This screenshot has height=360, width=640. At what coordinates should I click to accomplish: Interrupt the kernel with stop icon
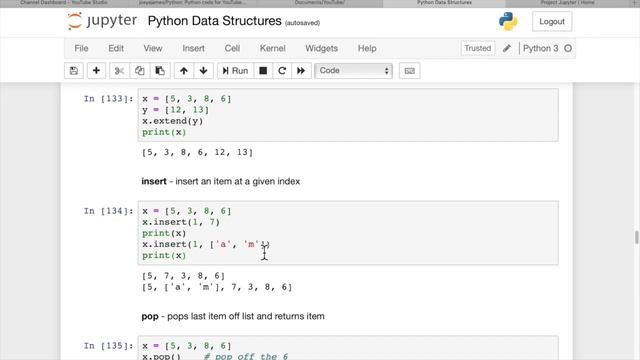point(263,71)
